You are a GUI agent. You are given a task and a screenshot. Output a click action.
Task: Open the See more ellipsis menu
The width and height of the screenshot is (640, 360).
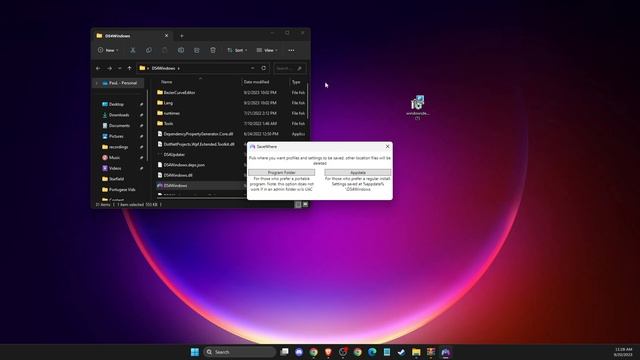tap(291, 50)
